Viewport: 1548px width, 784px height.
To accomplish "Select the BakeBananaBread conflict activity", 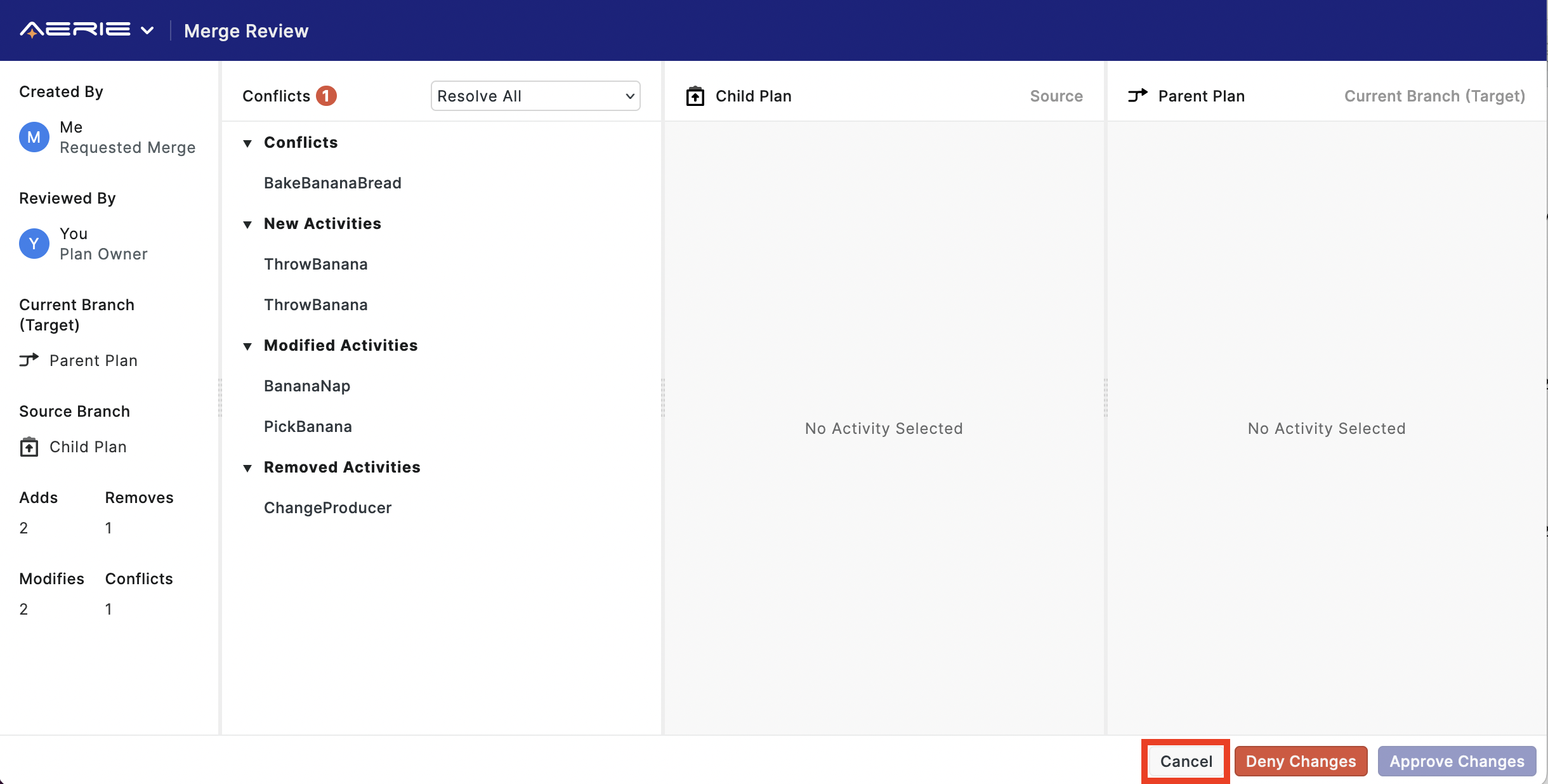I will [x=332, y=182].
